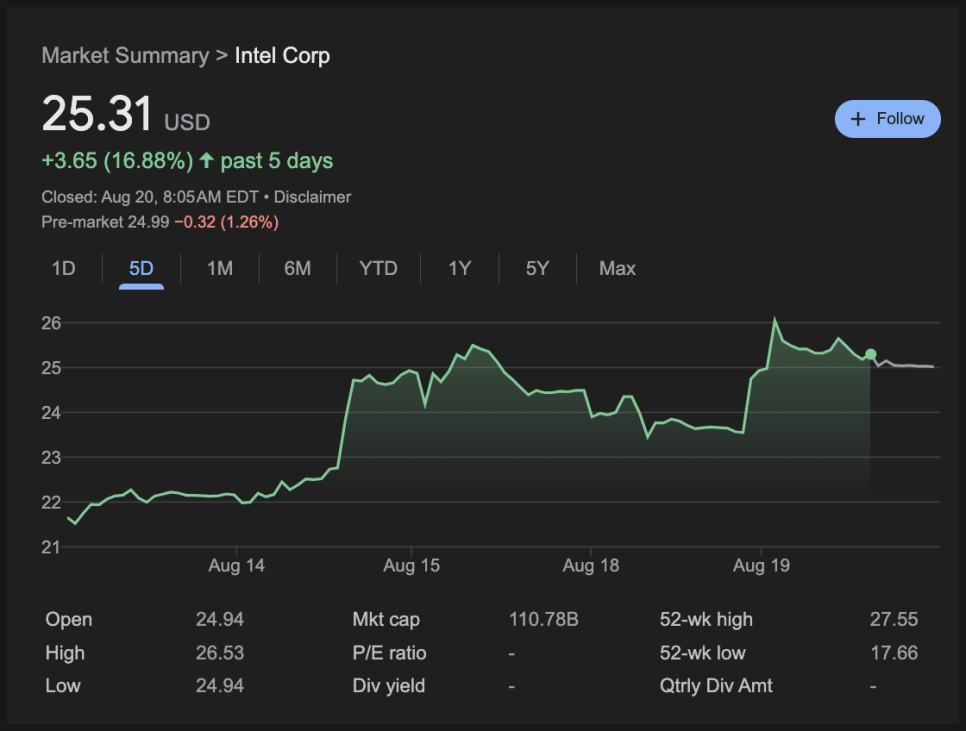This screenshot has width=966, height=731.
Task: Click the Div yield label
Action: click(x=389, y=686)
